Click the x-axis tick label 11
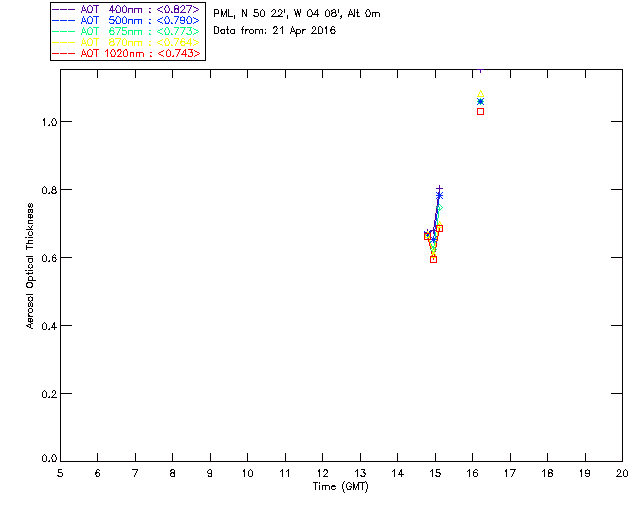This screenshot has width=640, height=512. tap(285, 473)
